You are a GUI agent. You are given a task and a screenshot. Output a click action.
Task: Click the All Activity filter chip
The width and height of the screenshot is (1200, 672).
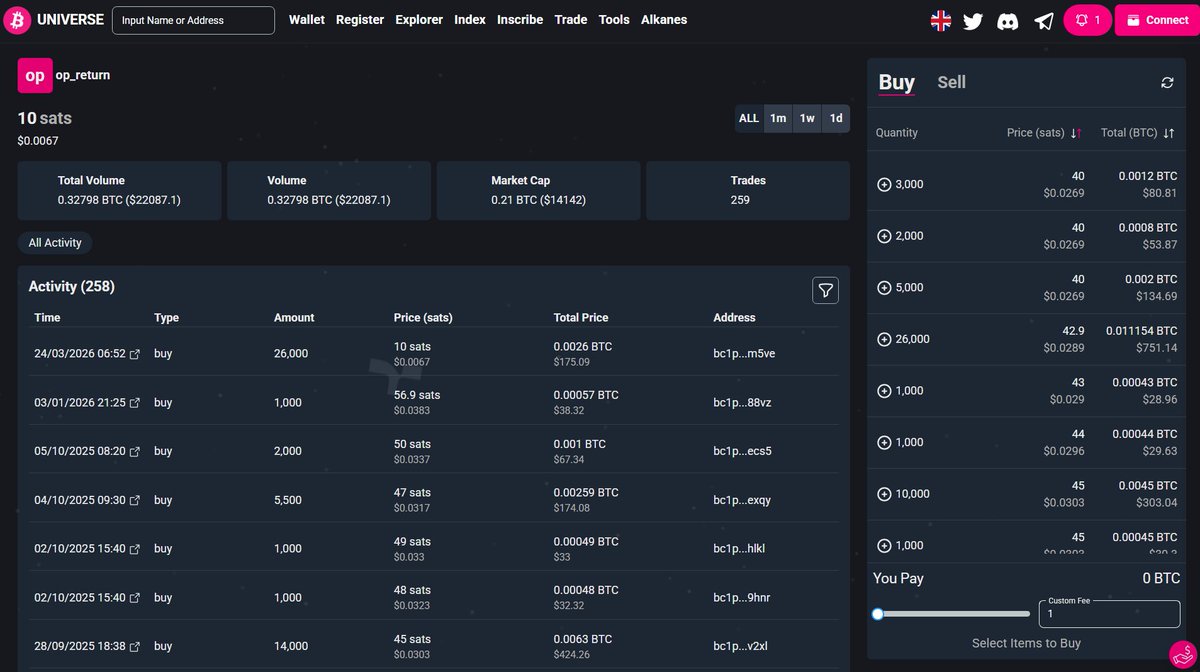click(55, 243)
